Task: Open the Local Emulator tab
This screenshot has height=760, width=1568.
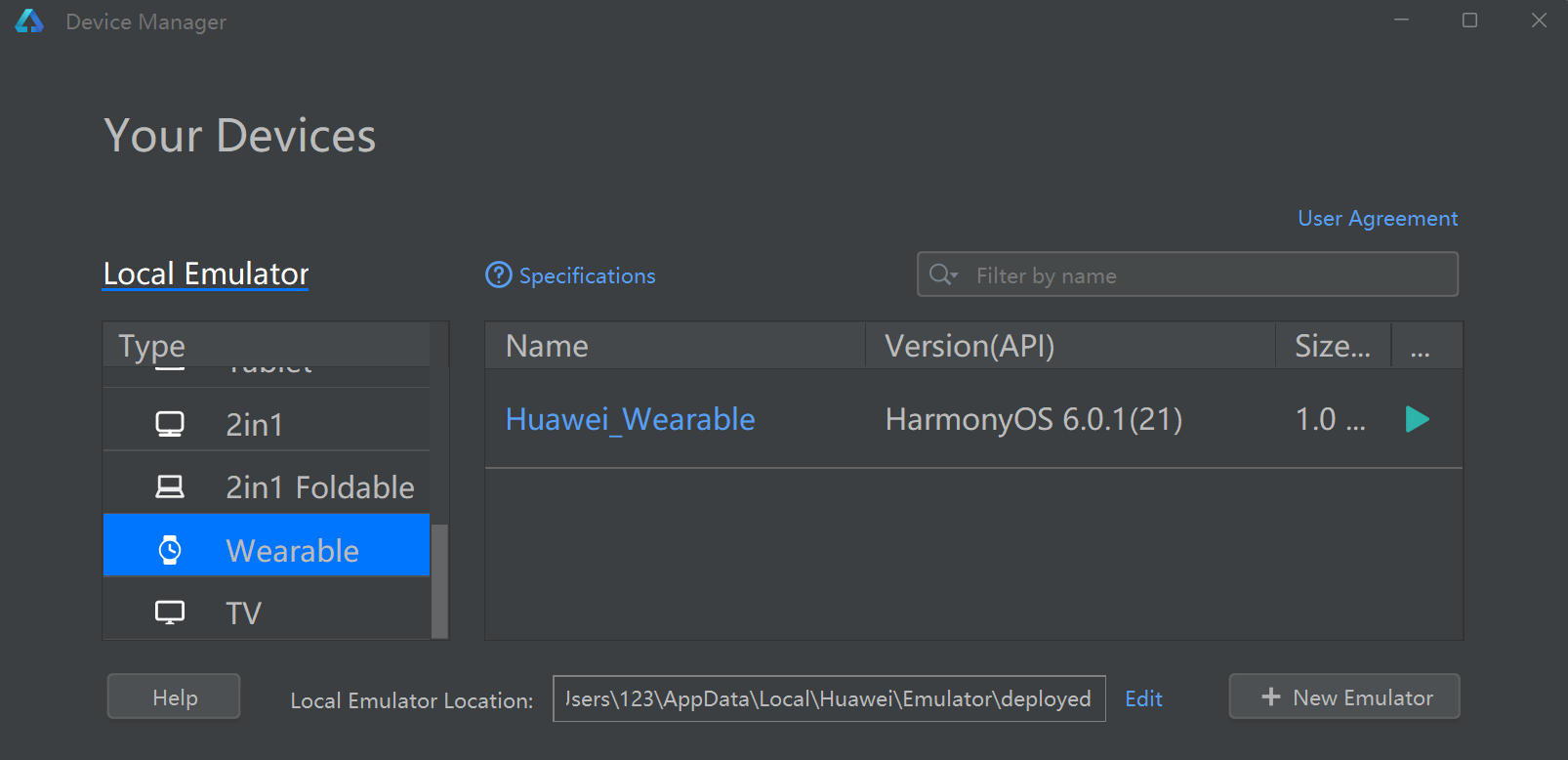Action: click(206, 274)
